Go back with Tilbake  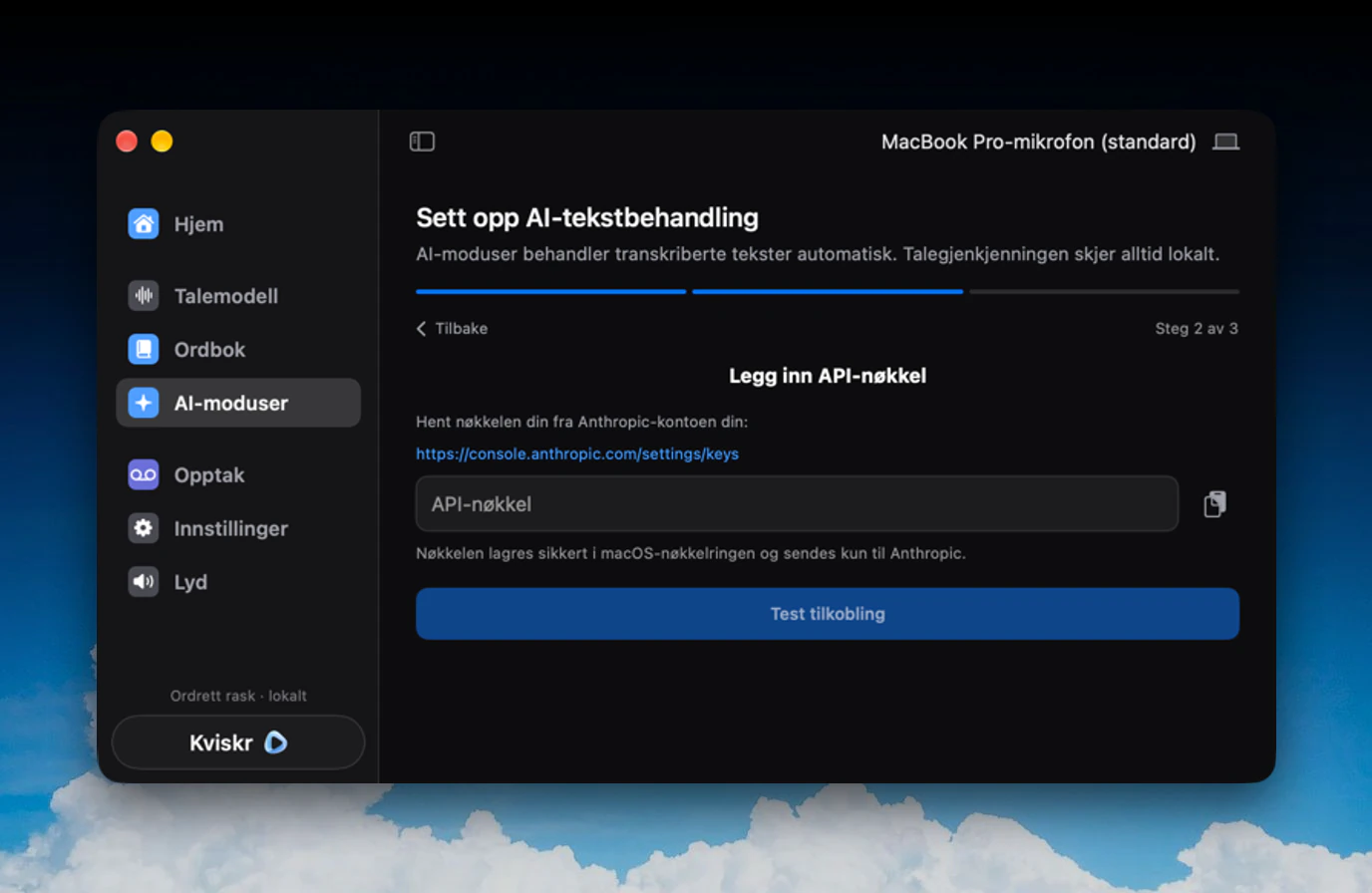pyautogui.click(x=452, y=328)
